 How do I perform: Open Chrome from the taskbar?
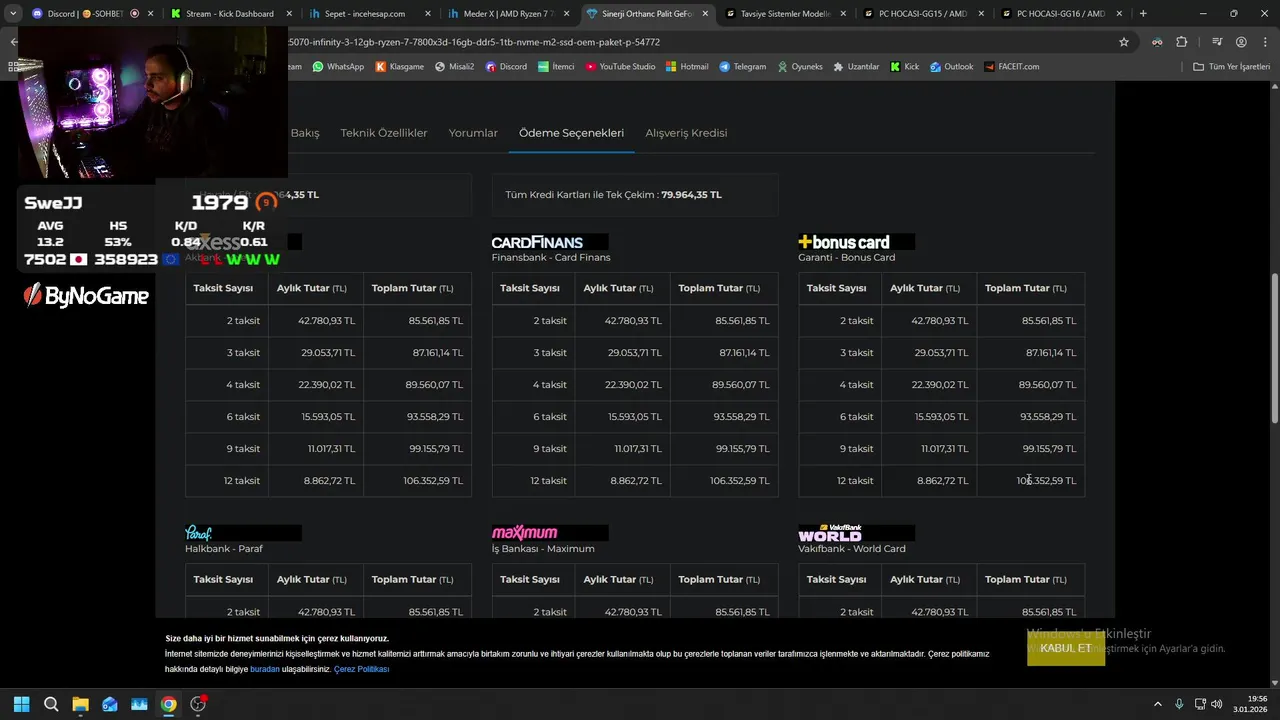pyautogui.click(x=168, y=704)
